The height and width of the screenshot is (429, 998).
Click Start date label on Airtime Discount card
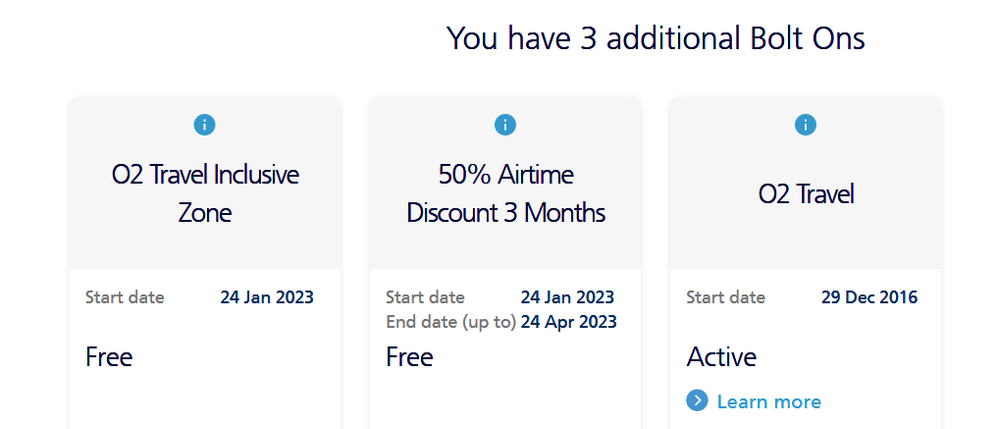coord(425,297)
